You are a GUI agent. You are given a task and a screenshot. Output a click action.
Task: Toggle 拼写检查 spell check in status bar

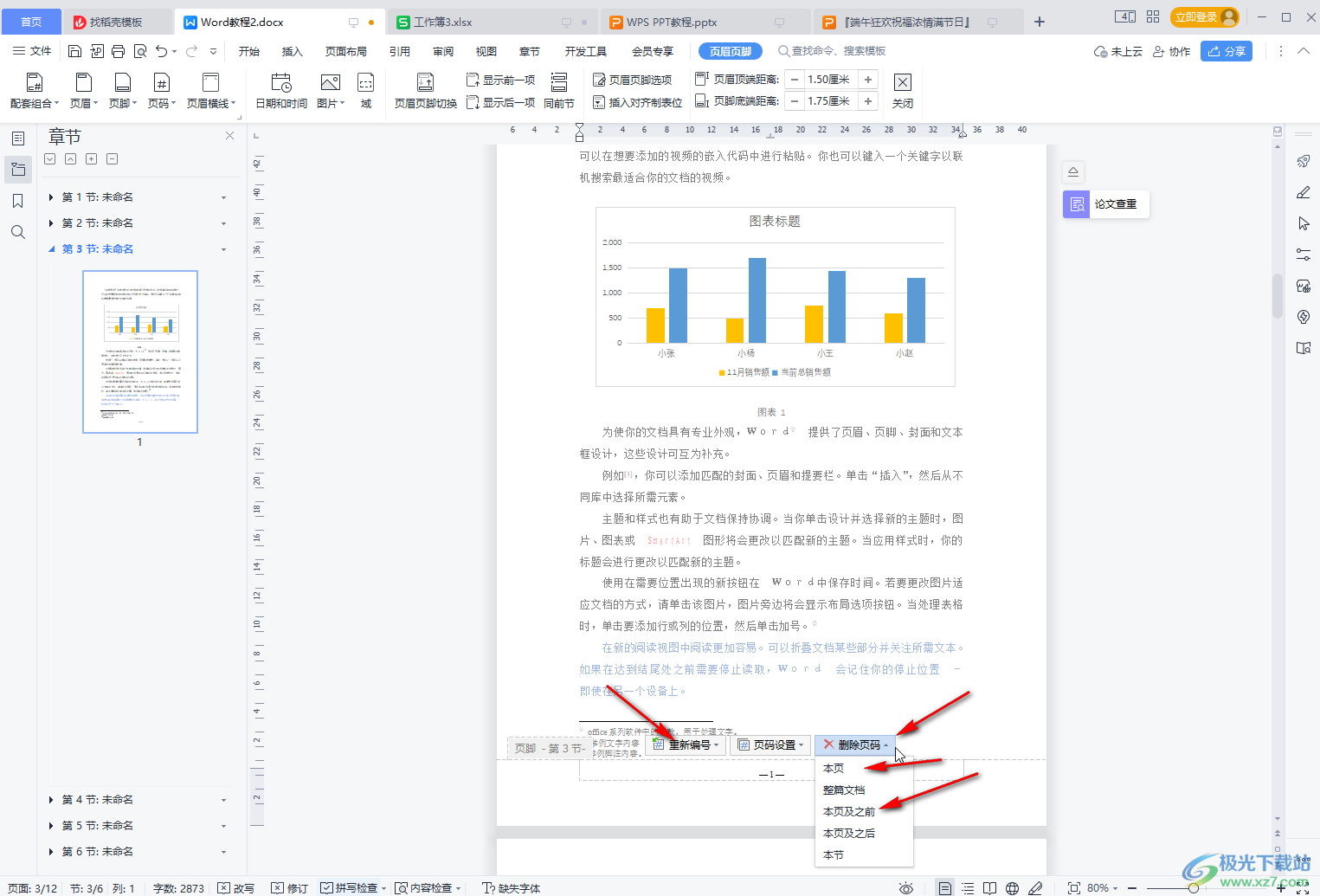[x=353, y=888]
